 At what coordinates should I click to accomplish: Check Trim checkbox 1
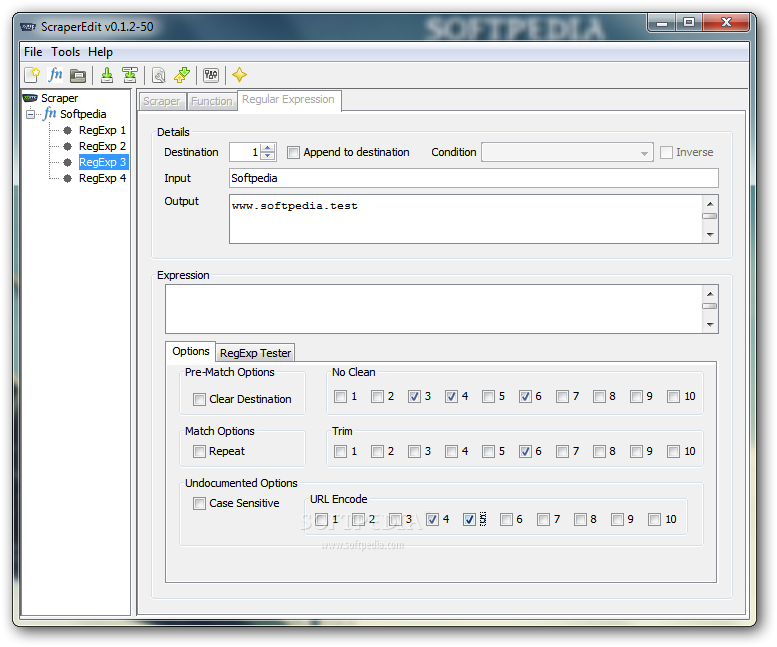(x=340, y=451)
